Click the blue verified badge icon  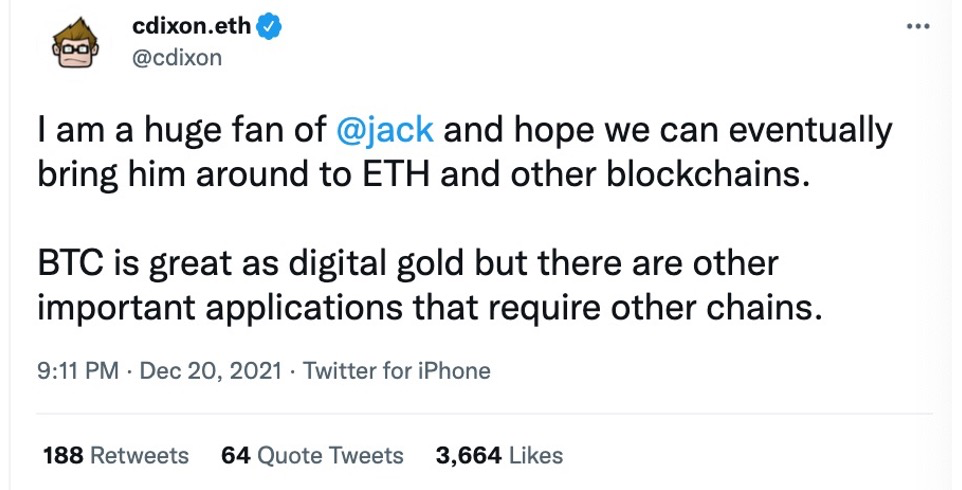click(269, 27)
